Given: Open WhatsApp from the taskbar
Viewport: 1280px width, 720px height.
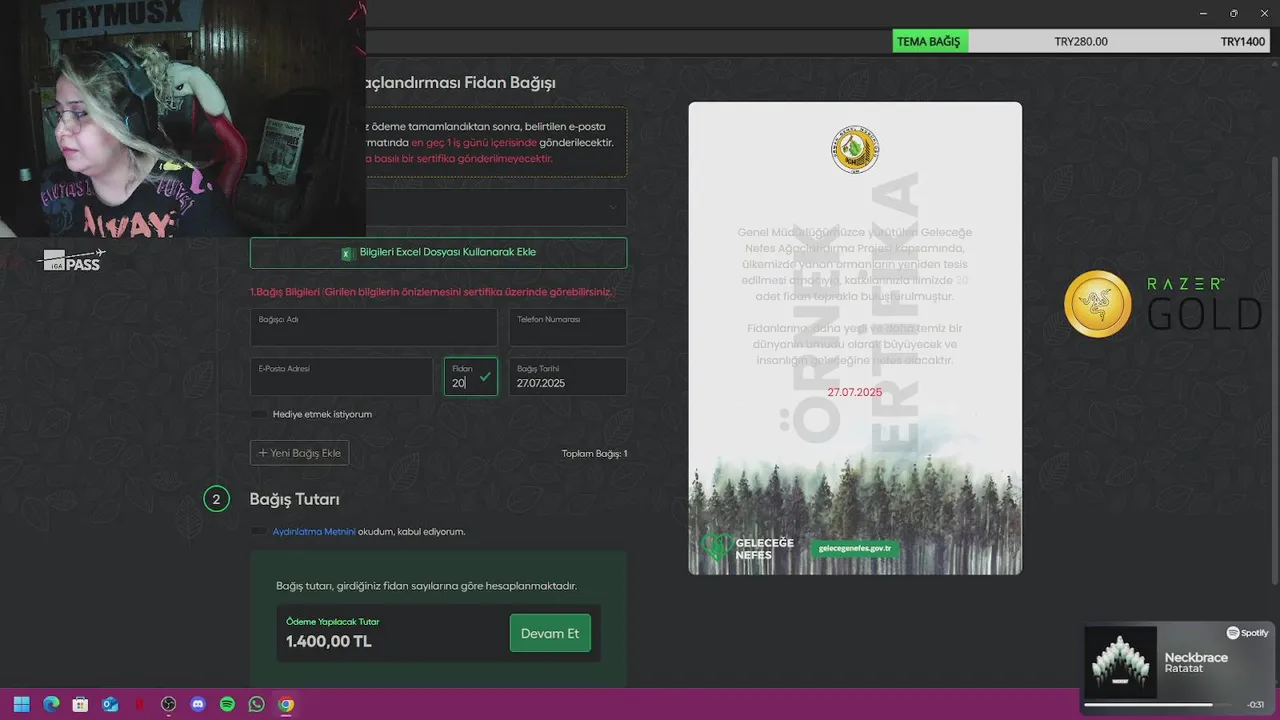Looking at the screenshot, I should 256,704.
